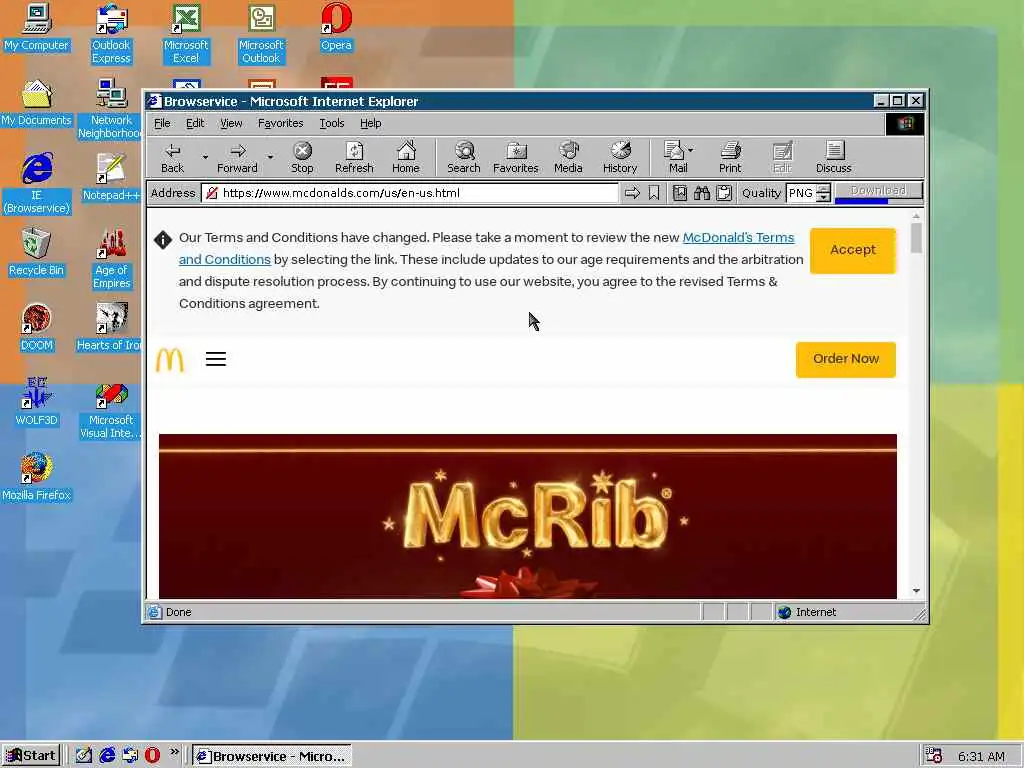Viewport: 1024px width, 768px height.
Task: Select the Opera desktop icon
Action: pos(336,28)
